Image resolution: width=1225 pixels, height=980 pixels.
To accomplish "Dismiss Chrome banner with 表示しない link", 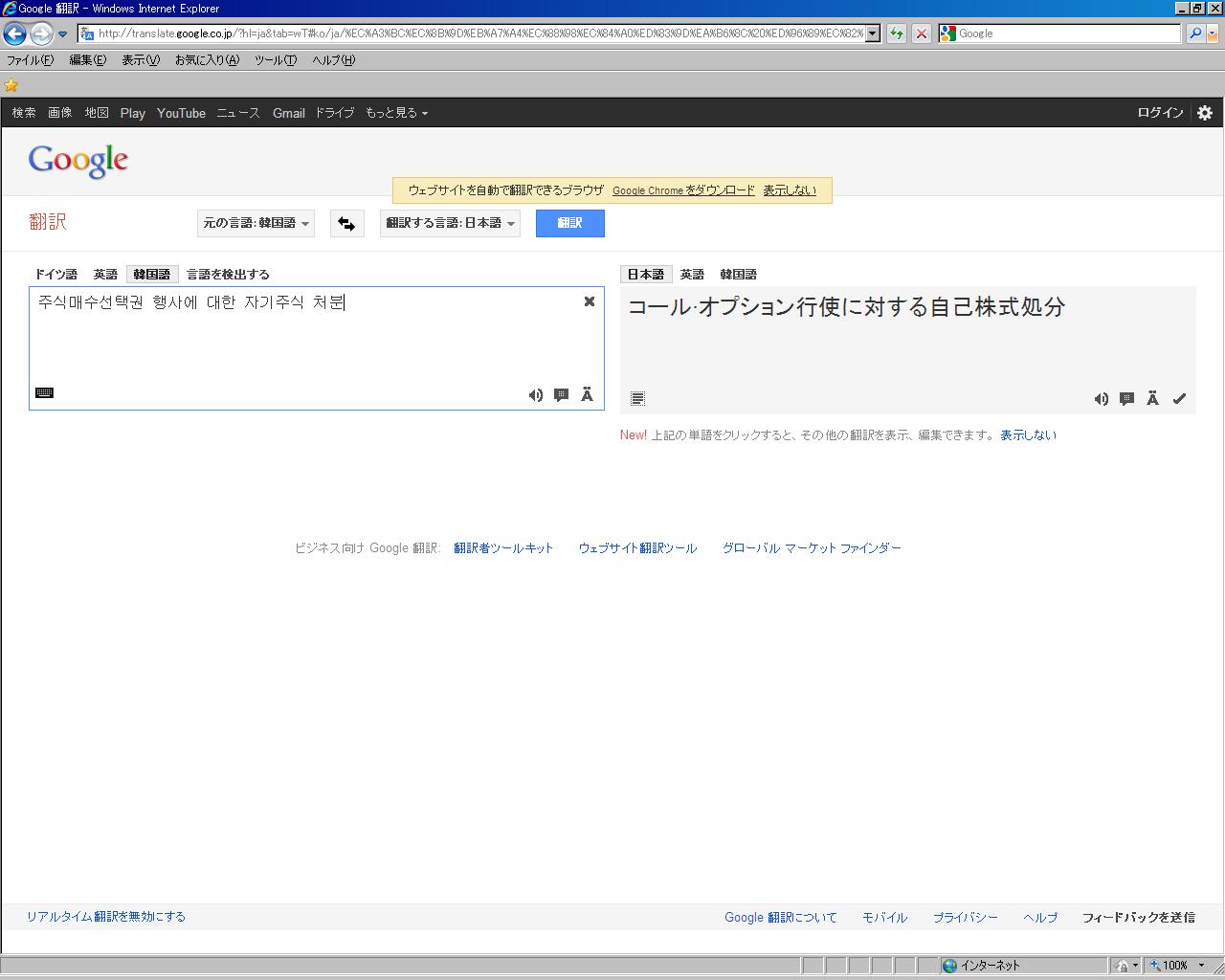I will click(790, 190).
